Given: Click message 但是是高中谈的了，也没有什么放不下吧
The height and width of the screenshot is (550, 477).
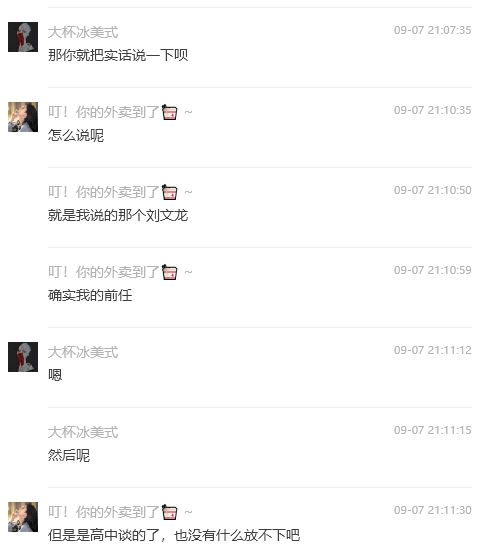Looking at the screenshot, I should pyautogui.click(x=174, y=535).
